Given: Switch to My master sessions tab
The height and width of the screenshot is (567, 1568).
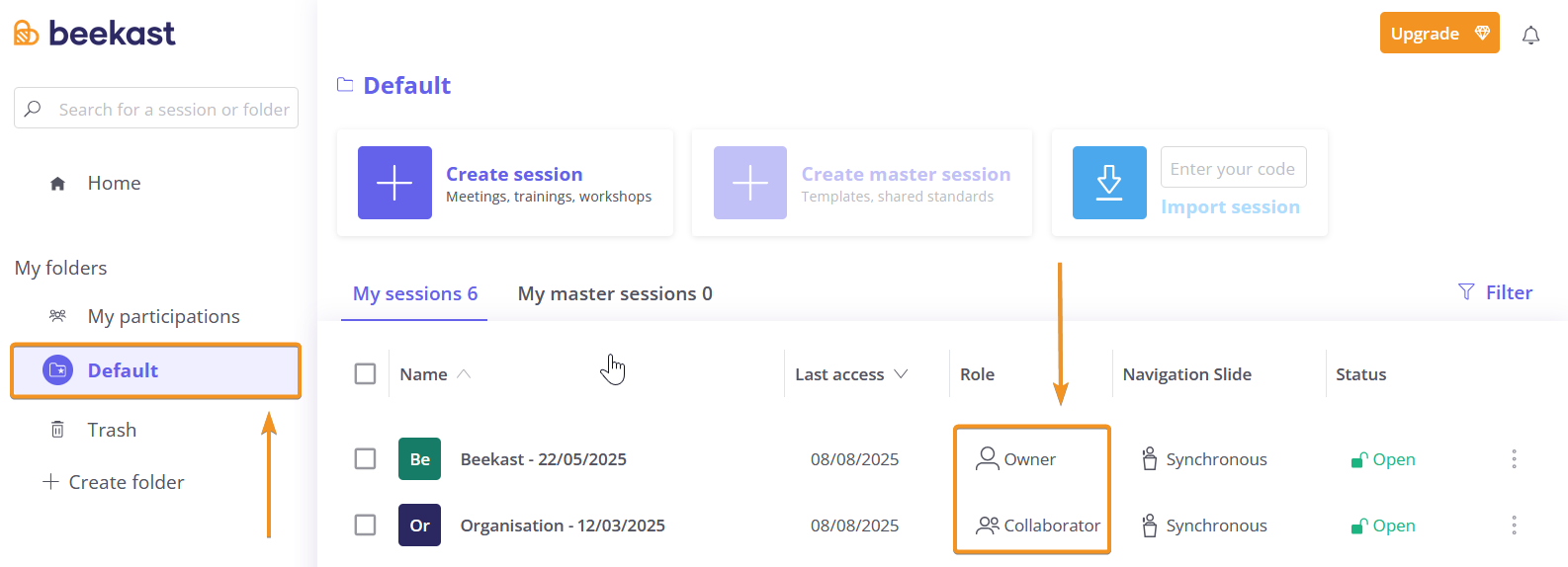Looking at the screenshot, I should pyautogui.click(x=615, y=293).
